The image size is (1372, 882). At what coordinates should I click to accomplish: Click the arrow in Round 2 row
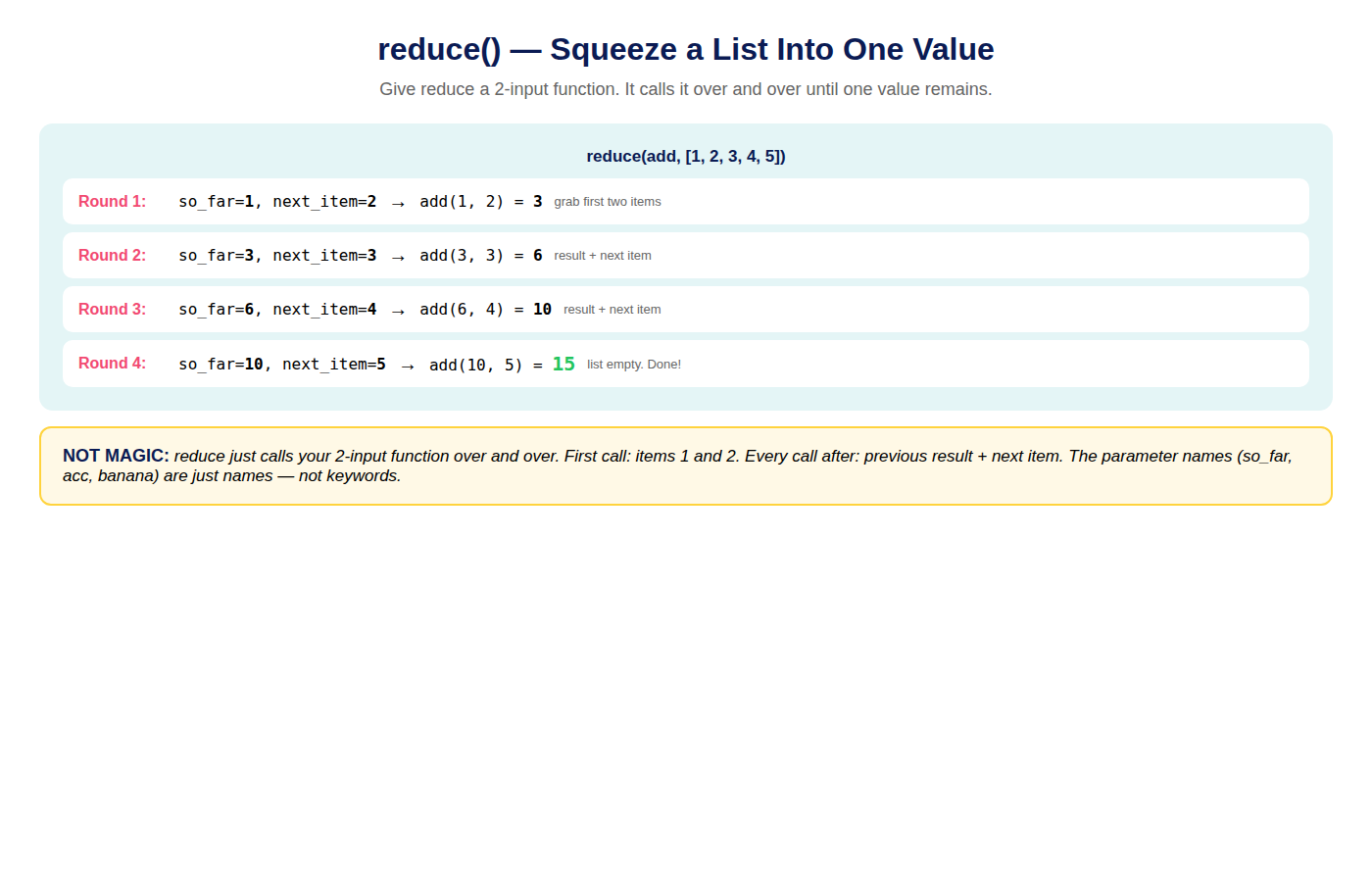pyautogui.click(x=398, y=257)
